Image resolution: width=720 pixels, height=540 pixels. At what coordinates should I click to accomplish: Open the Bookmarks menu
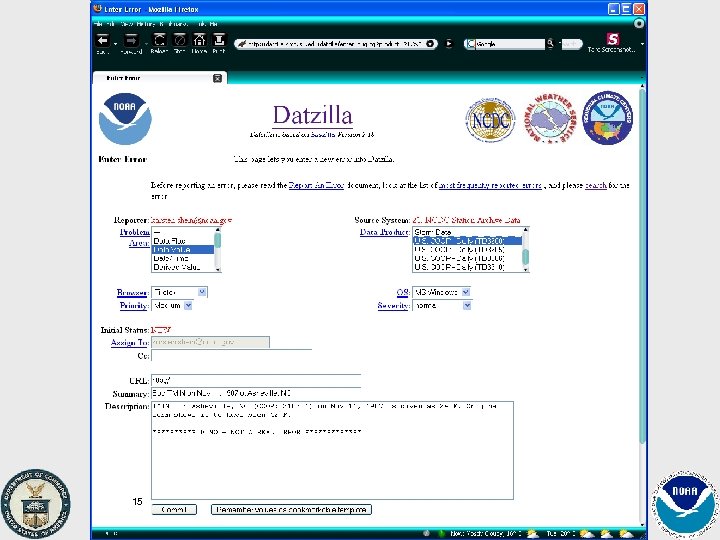174,24
